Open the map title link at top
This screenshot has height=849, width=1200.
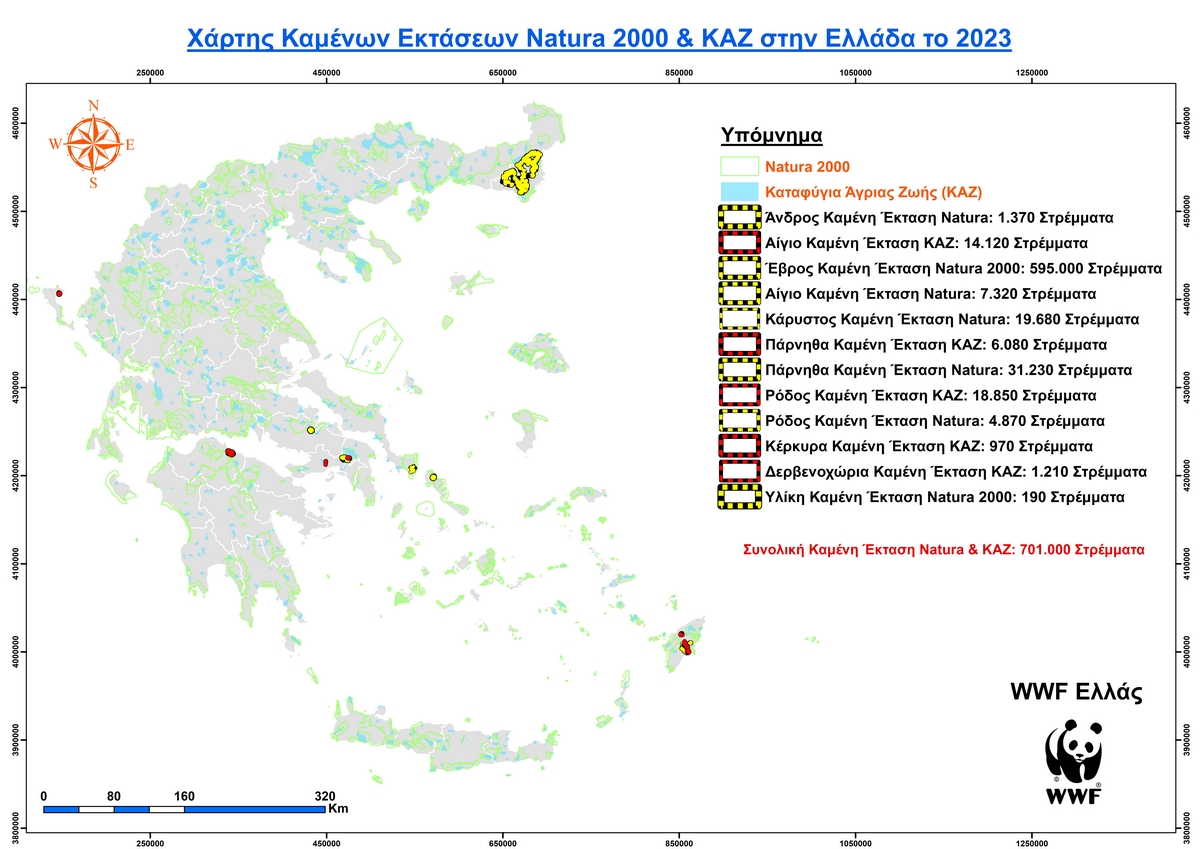600,38
